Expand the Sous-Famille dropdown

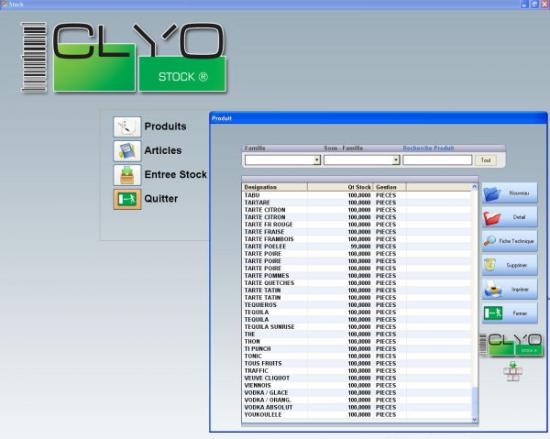click(x=396, y=160)
